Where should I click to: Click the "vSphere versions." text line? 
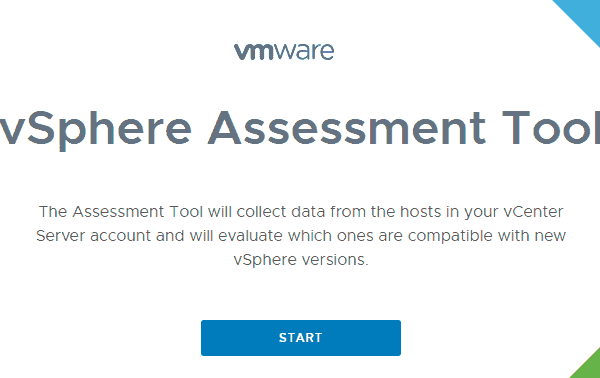pyautogui.click(x=301, y=260)
